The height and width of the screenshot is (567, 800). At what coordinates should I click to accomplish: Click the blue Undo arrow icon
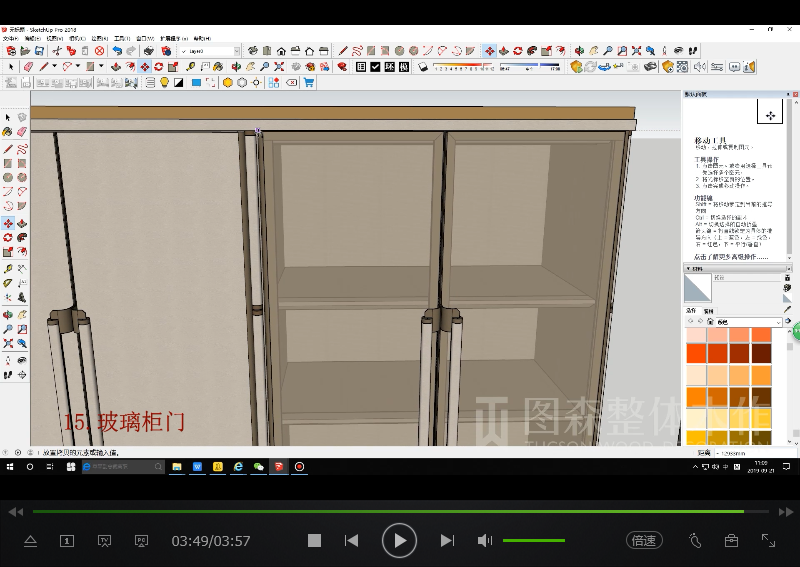click(117, 50)
